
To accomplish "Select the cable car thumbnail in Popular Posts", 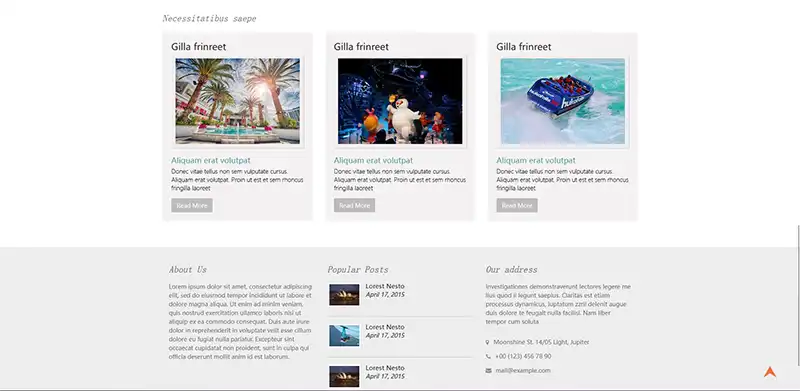I will pyautogui.click(x=344, y=336).
